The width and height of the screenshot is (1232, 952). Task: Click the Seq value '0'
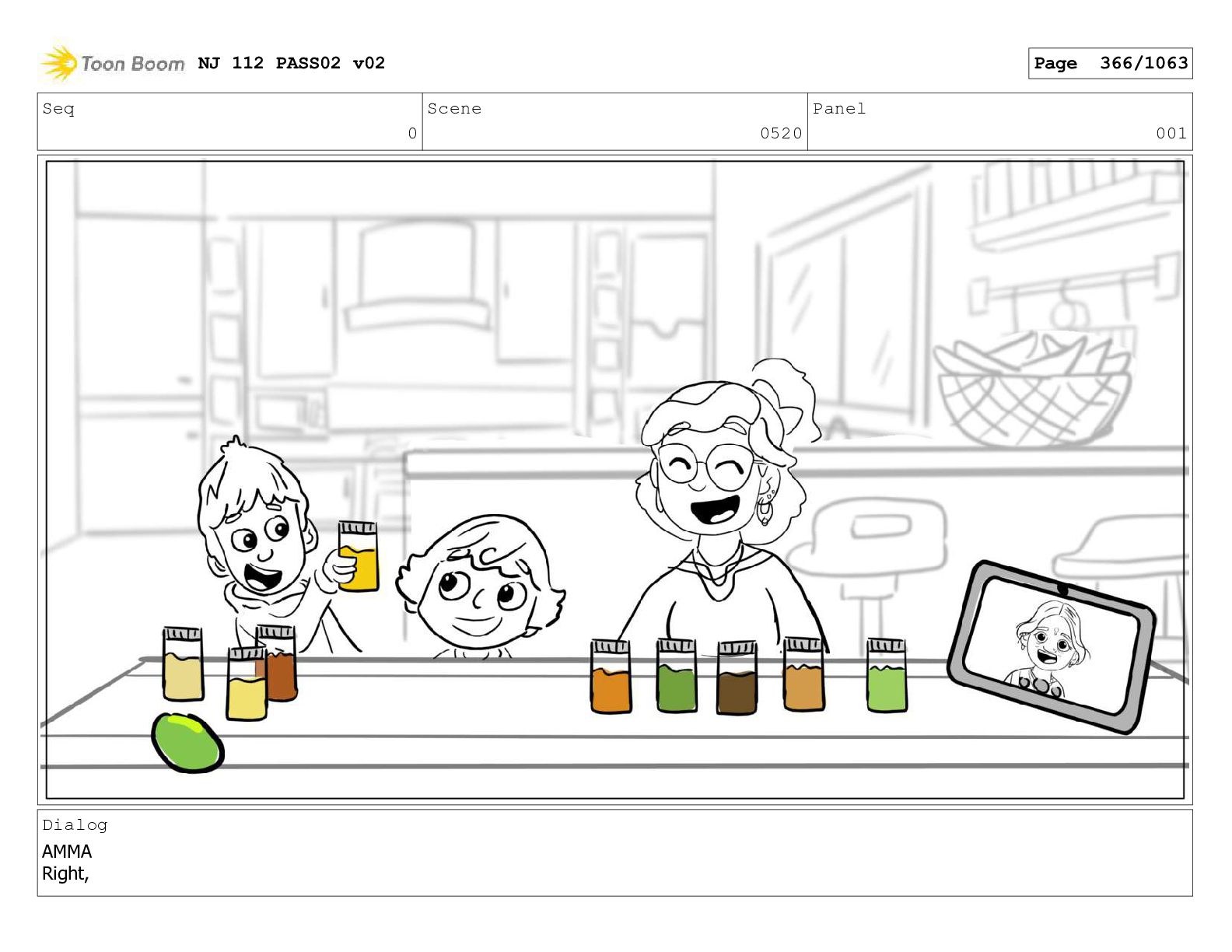click(412, 133)
